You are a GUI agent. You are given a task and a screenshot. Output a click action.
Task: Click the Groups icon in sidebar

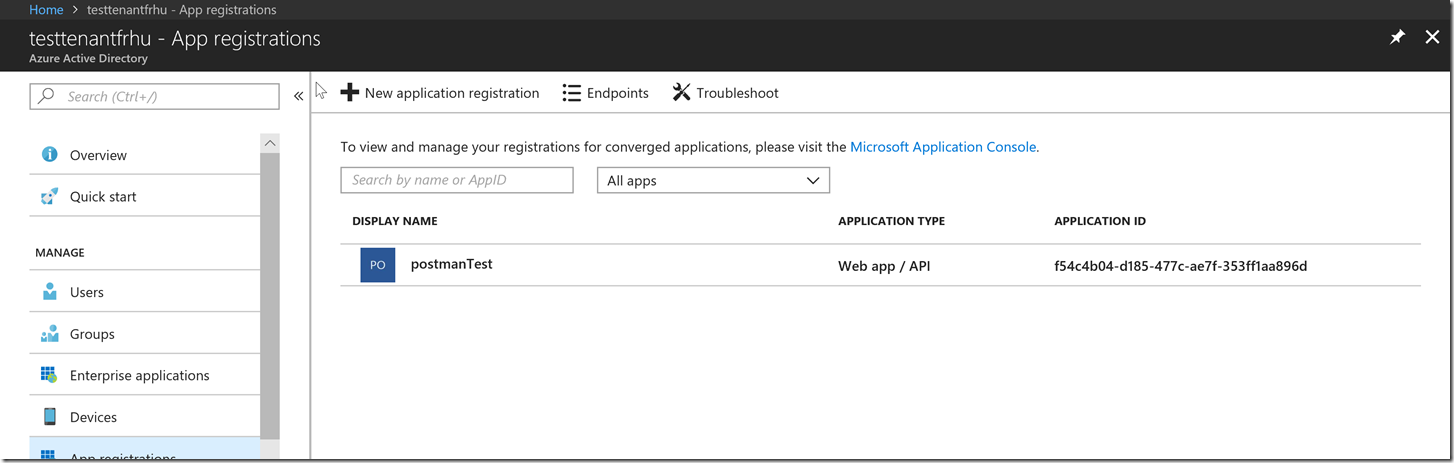click(49, 334)
